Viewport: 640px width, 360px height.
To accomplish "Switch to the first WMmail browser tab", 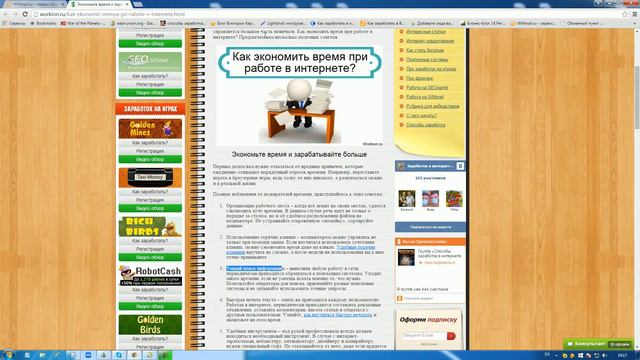I will point(34,4).
